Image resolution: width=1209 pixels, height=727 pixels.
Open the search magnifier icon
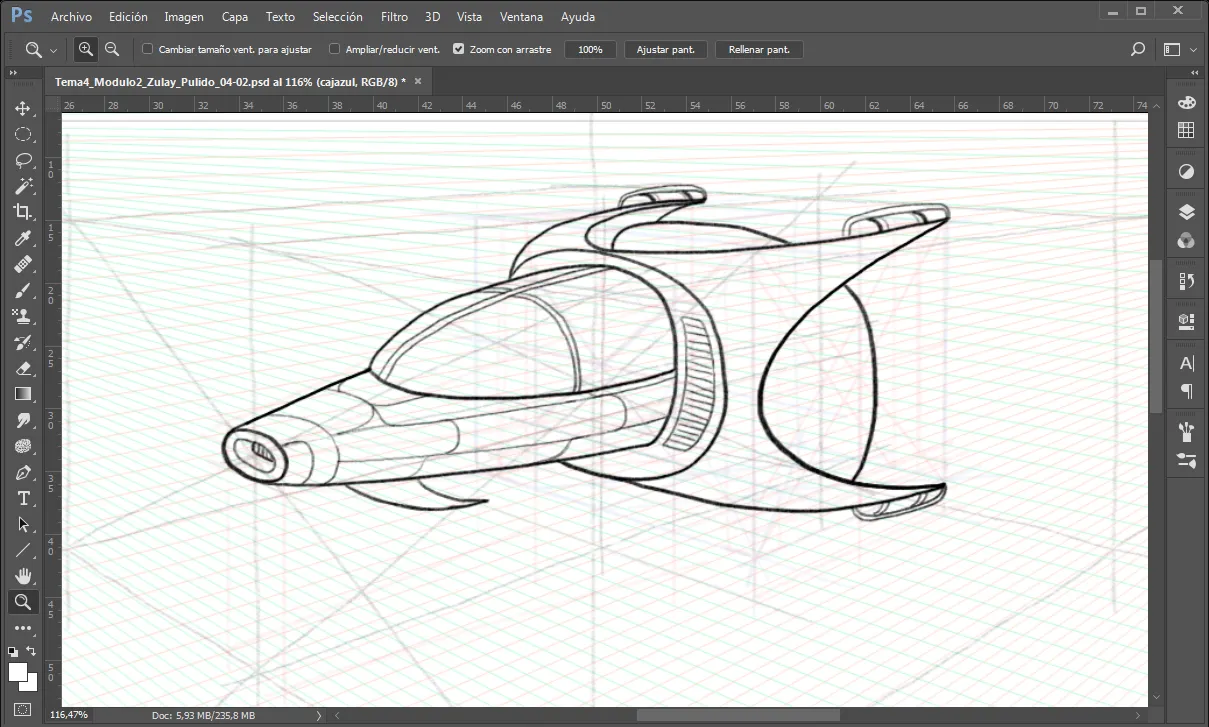(x=1137, y=49)
